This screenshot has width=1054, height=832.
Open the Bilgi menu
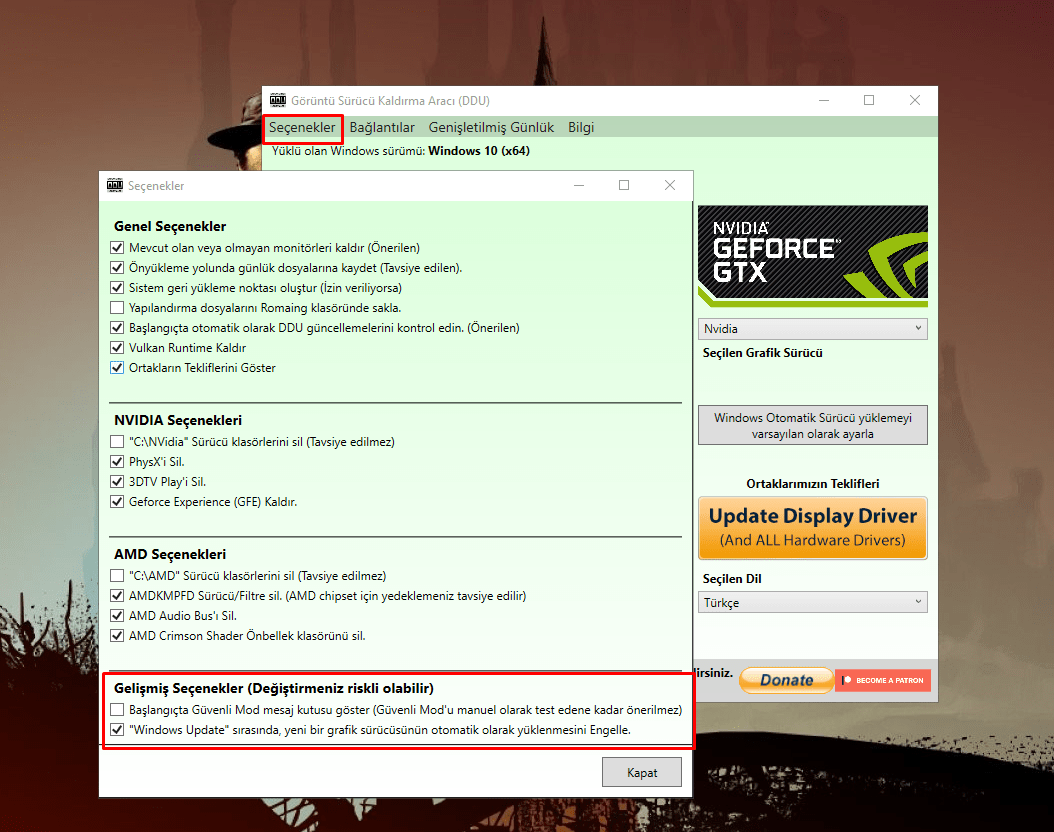(581, 128)
